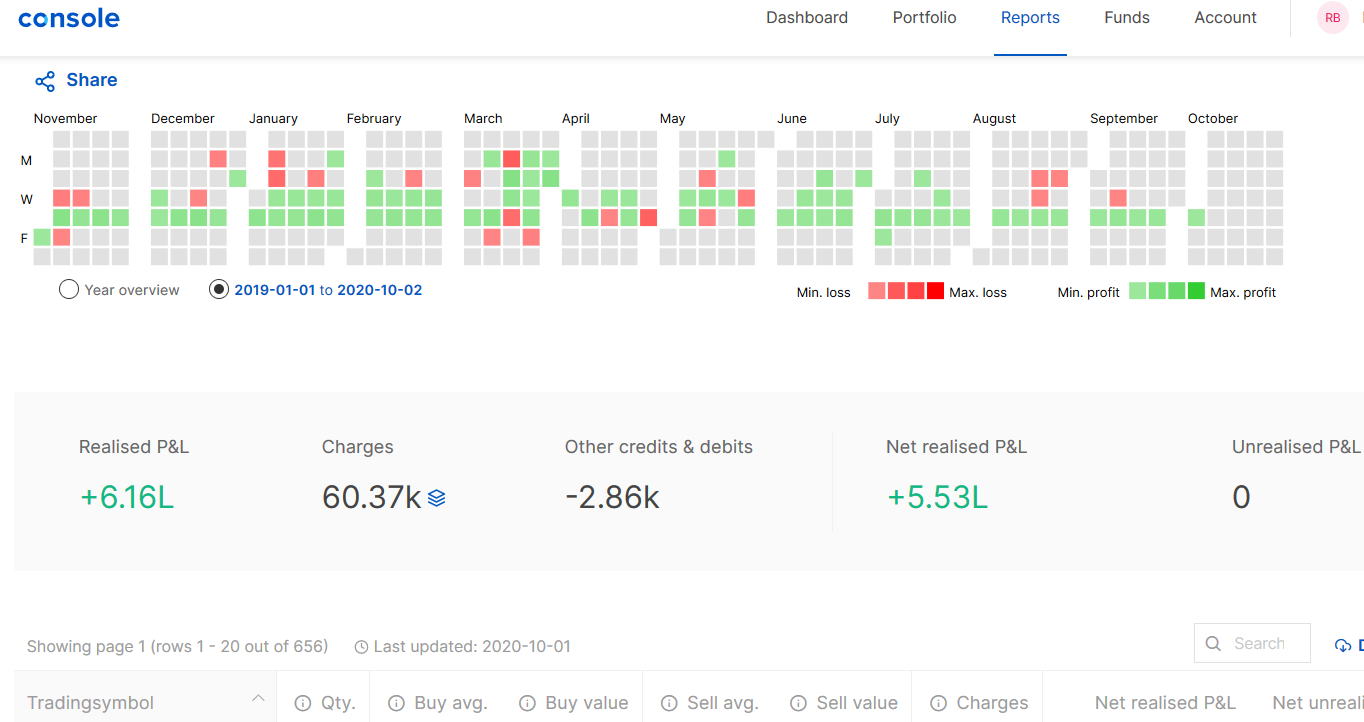Select the Reports tab
The height and width of the screenshot is (722, 1364).
(1030, 18)
